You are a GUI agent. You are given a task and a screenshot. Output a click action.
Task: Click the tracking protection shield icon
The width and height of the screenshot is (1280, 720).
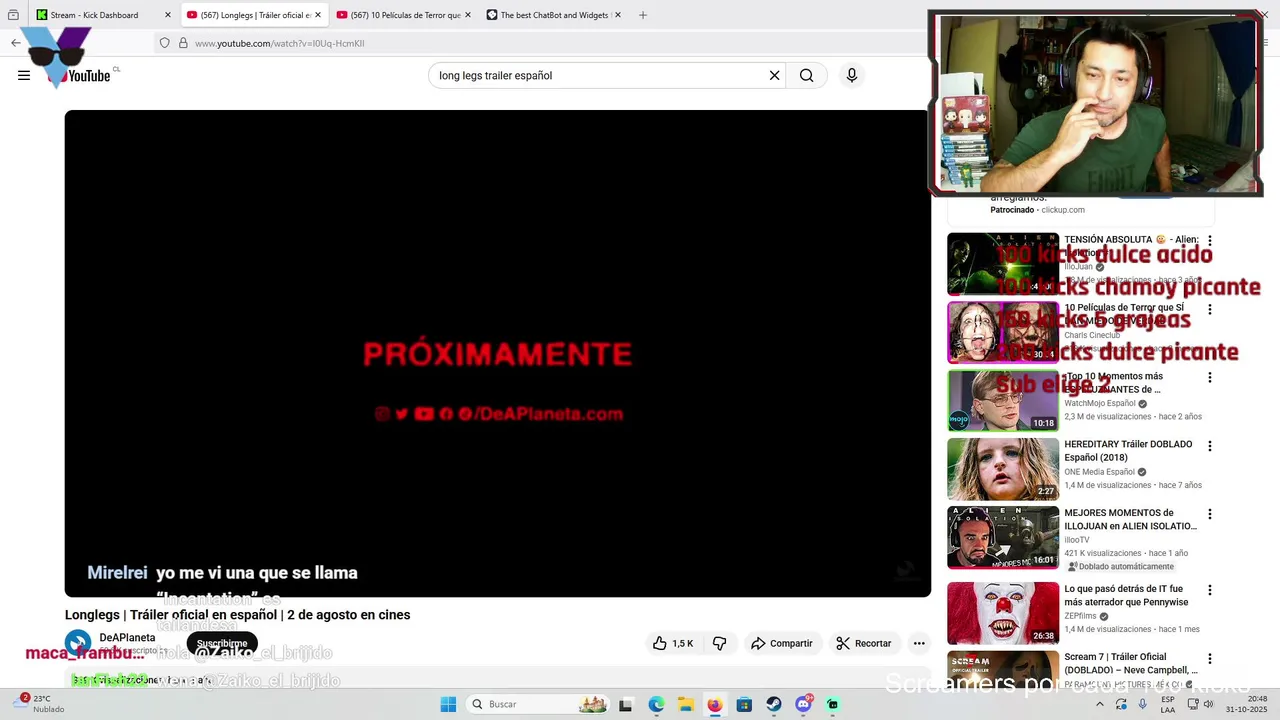(x=165, y=43)
